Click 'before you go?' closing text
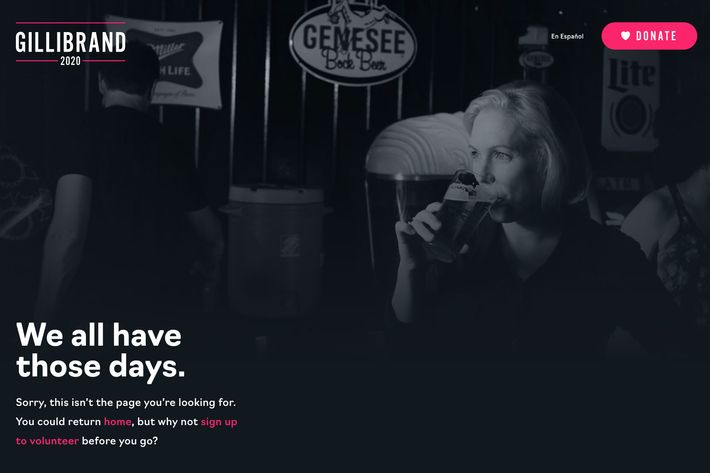This screenshot has width=710, height=473. [x=120, y=441]
